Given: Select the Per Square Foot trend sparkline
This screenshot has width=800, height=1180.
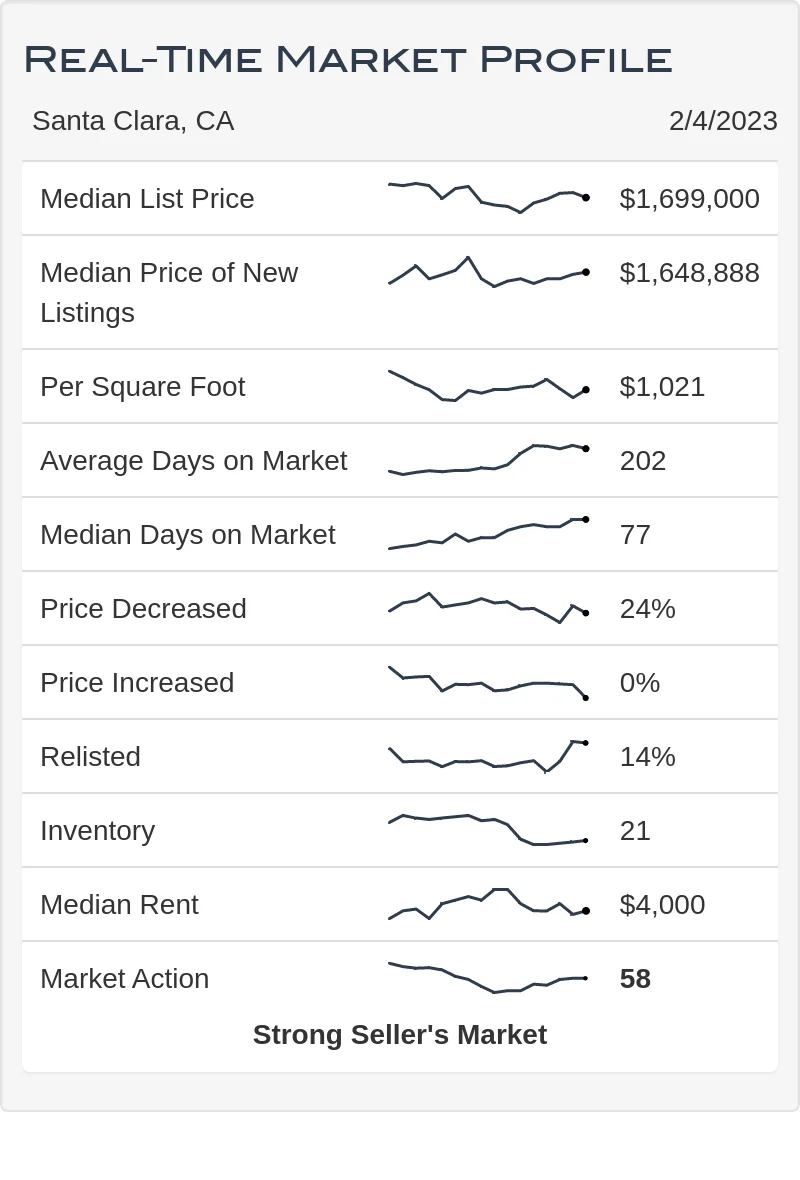Looking at the screenshot, I should click(x=488, y=386).
